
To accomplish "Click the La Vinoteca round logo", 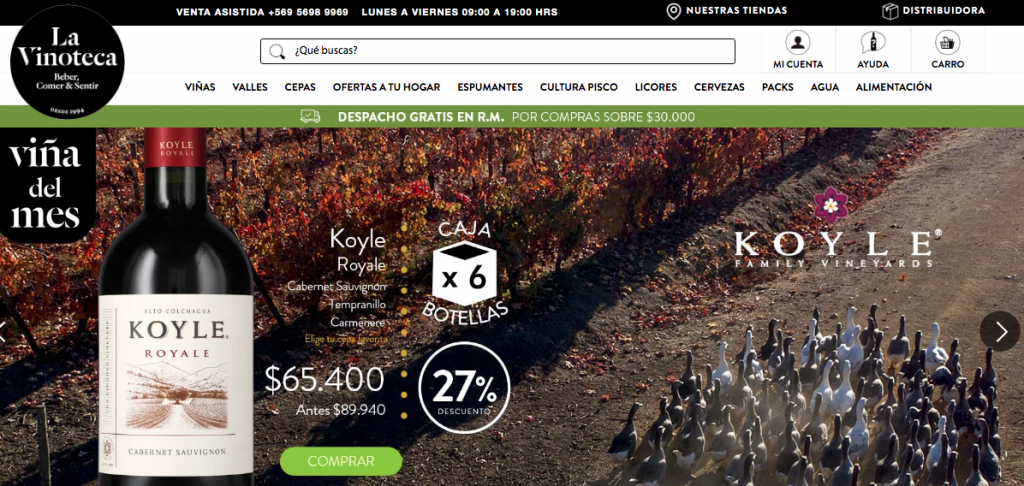I will 67,61.
